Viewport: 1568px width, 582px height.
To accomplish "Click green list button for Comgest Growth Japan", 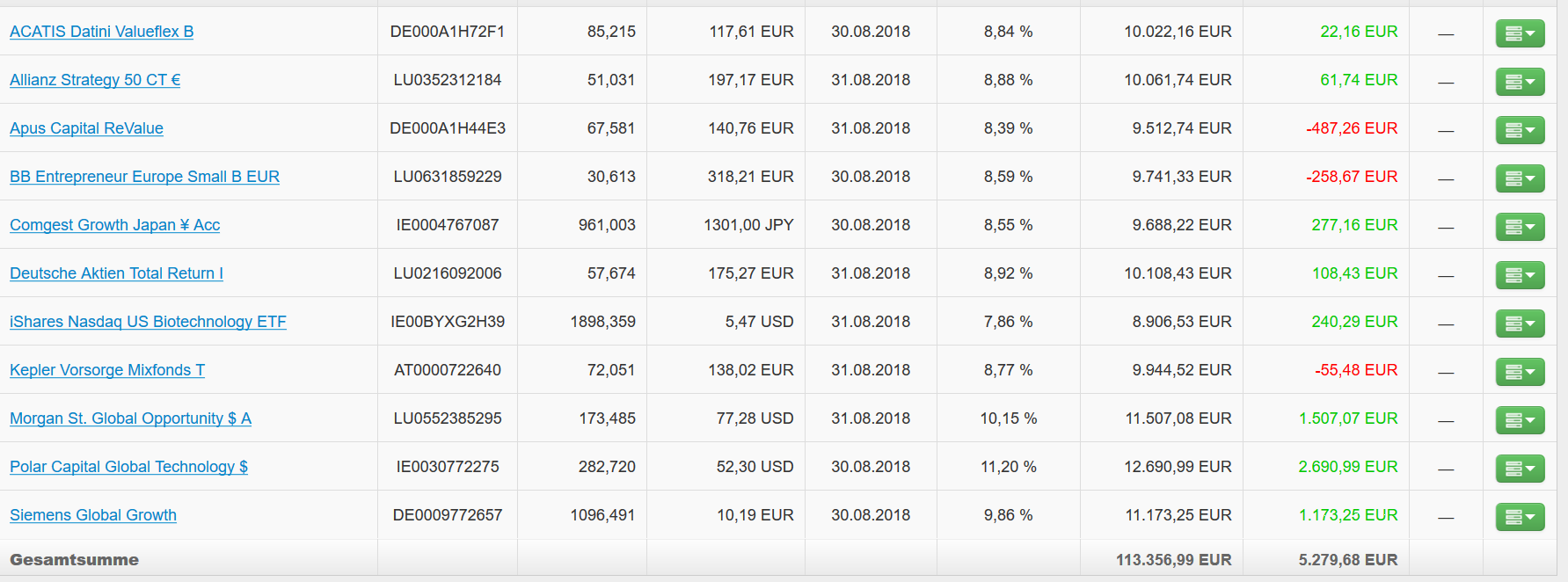I will pos(1520,227).
